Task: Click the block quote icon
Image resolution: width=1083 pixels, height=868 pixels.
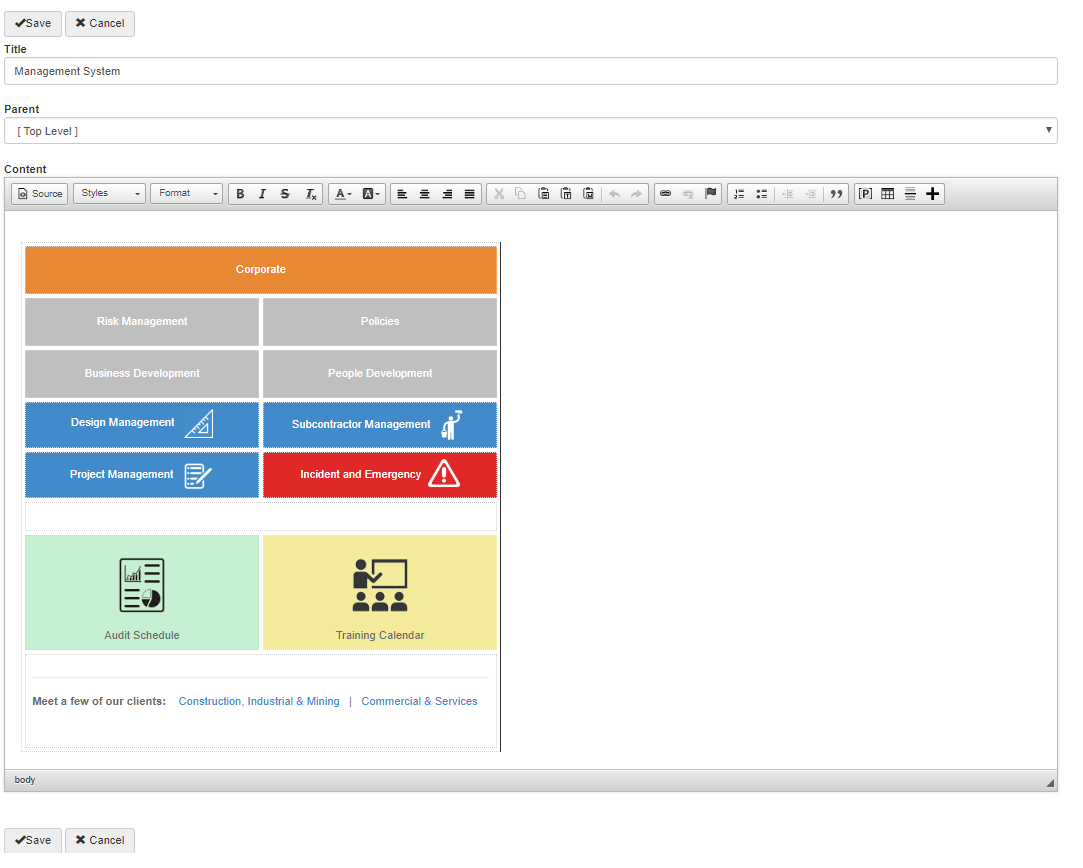Action: 837,194
